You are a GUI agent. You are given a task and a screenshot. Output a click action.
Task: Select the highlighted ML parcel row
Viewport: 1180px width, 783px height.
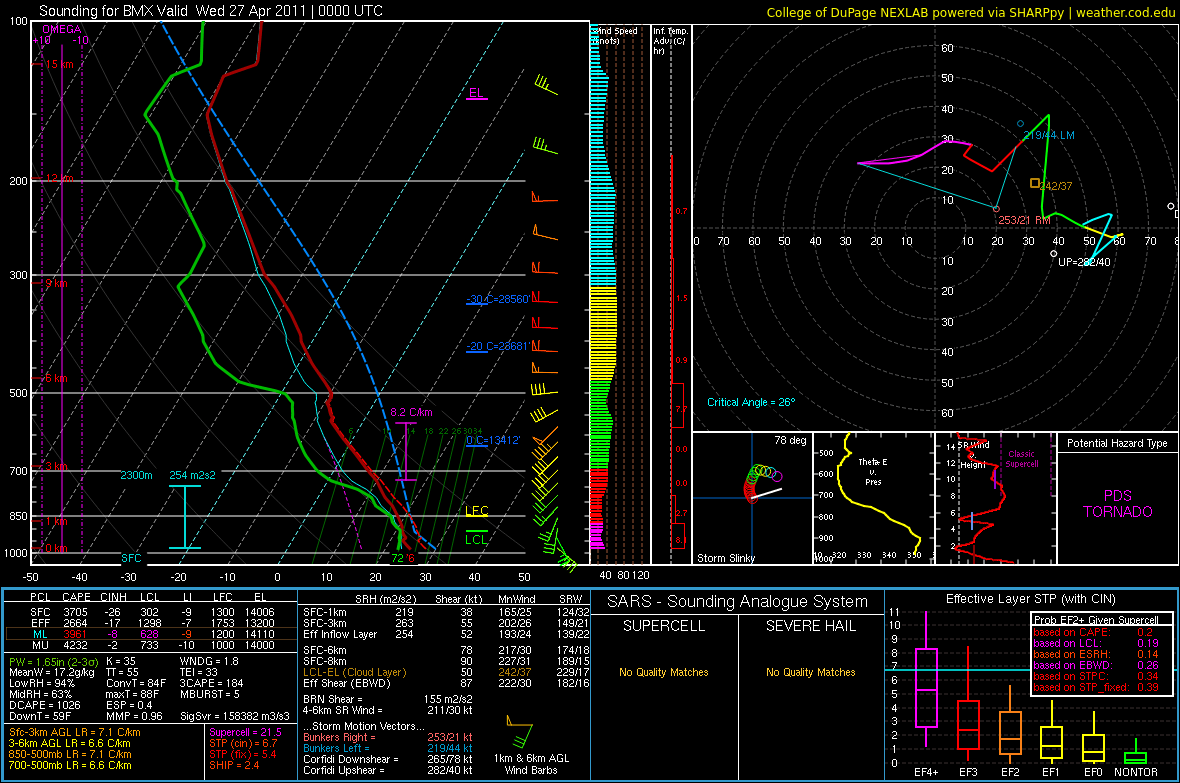150,634
